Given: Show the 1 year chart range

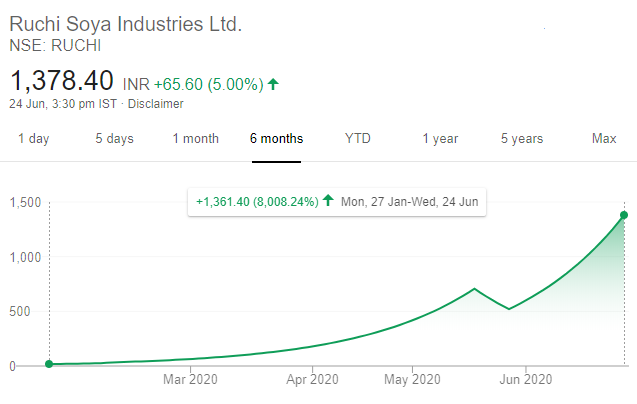Looking at the screenshot, I should [x=440, y=139].
